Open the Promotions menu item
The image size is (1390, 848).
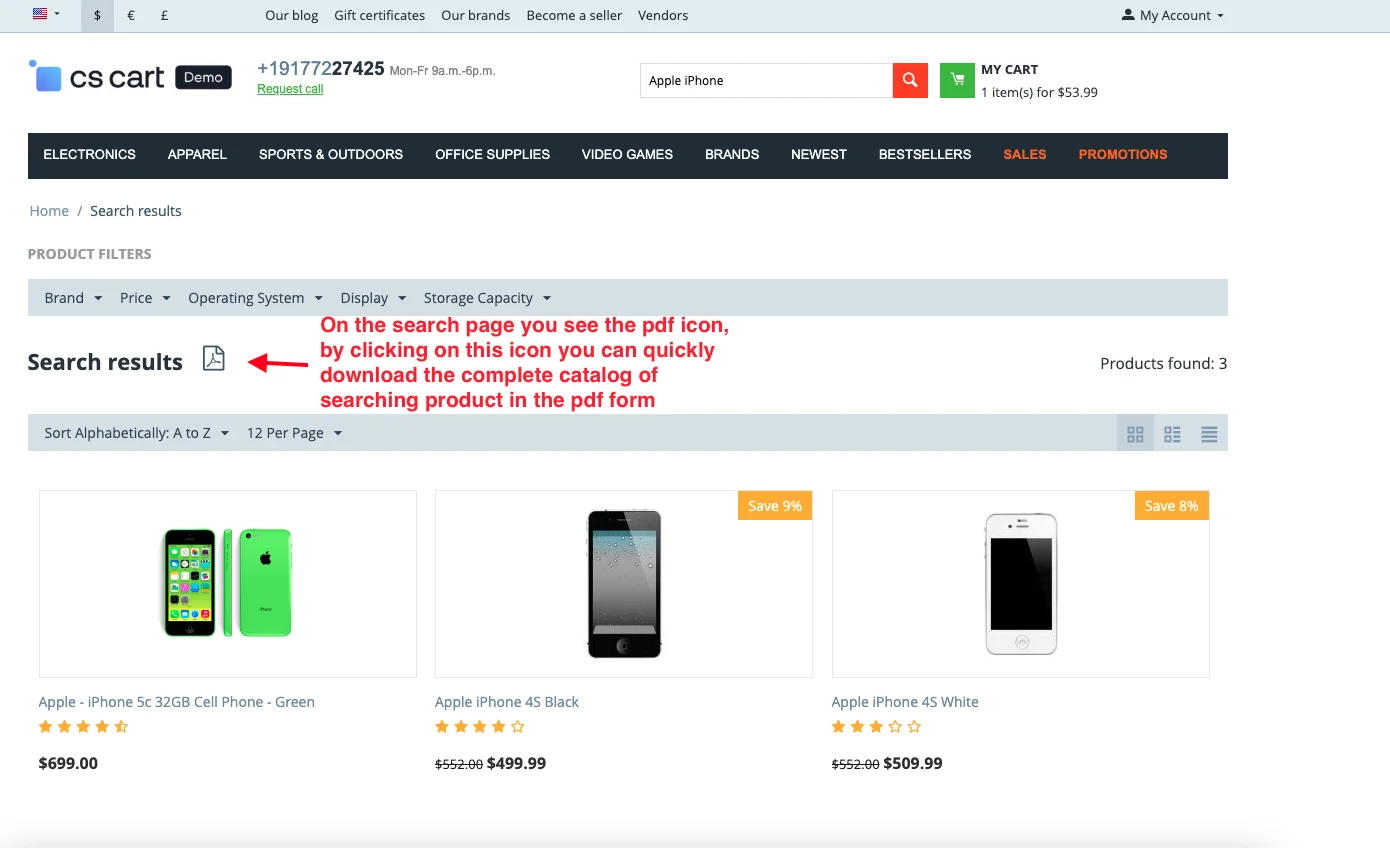(1122, 155)
